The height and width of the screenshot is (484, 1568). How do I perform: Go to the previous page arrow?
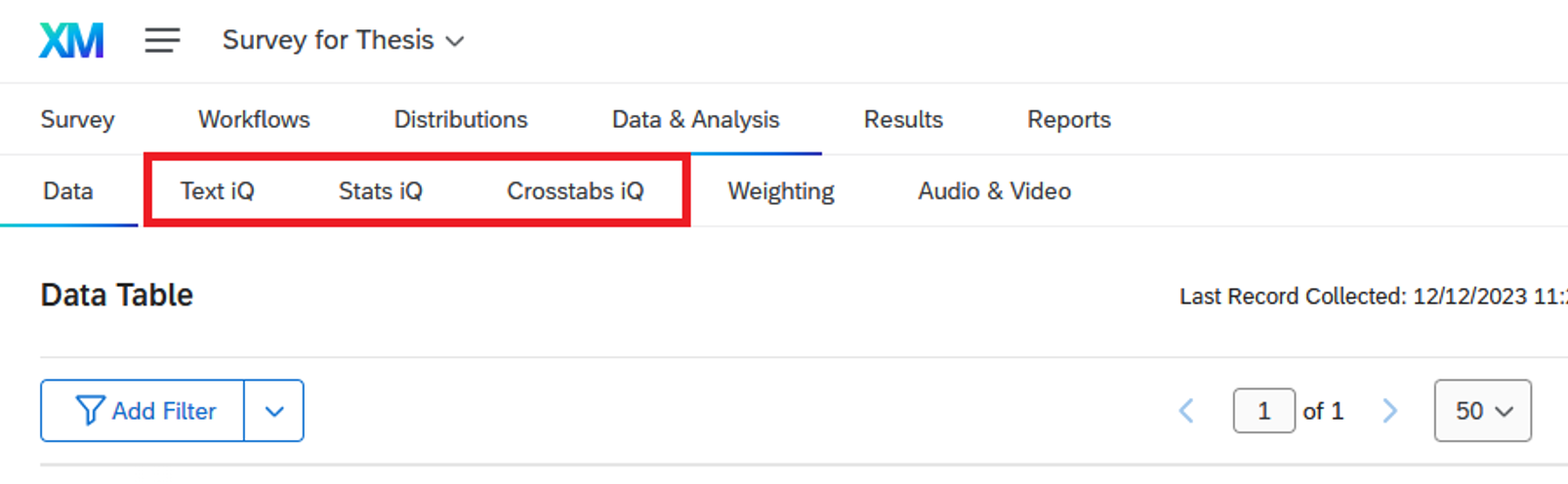(1186, 411)
